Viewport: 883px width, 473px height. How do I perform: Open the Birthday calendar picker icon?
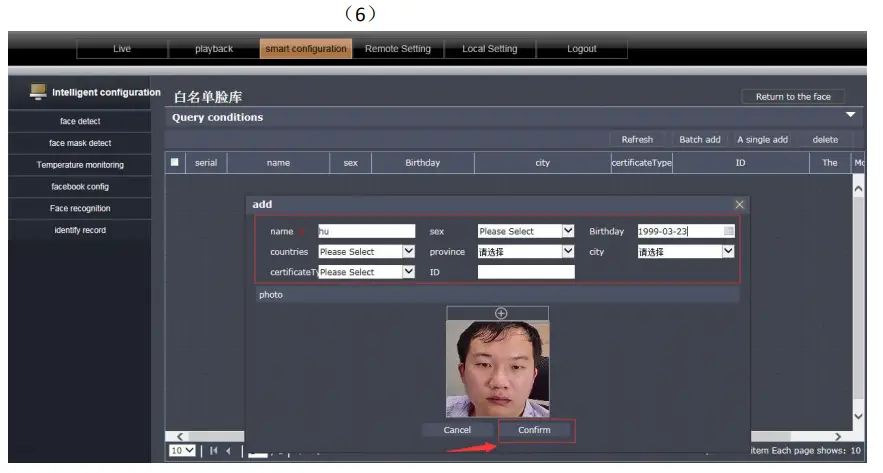(x=729, y=231)
